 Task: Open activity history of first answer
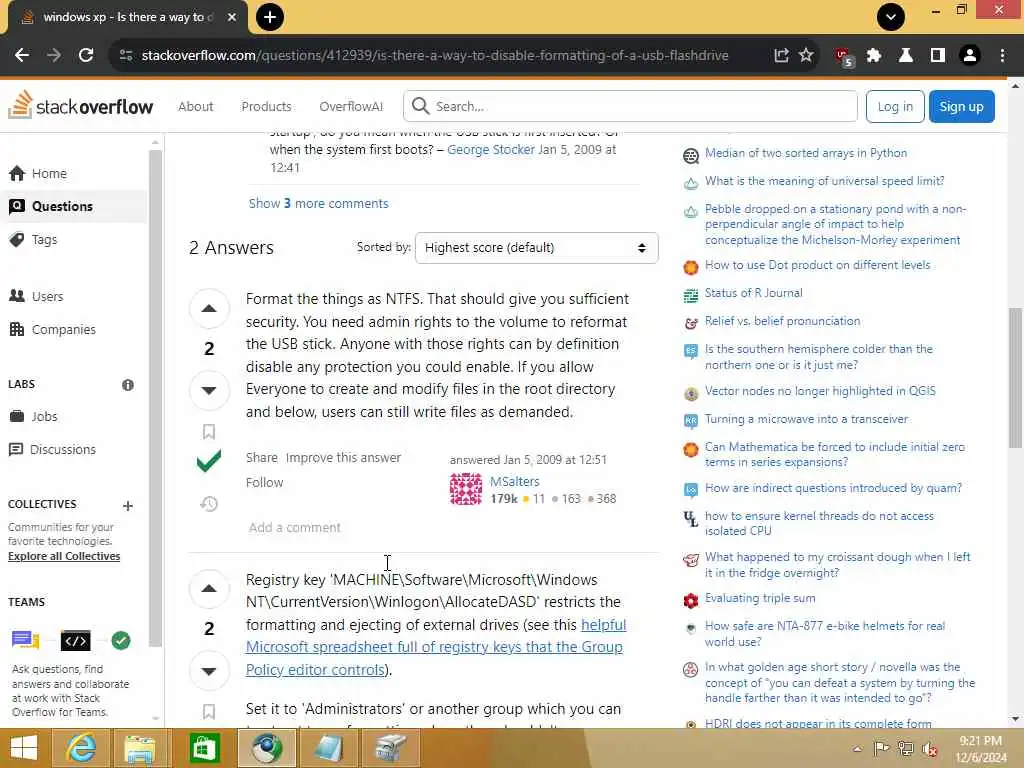point(209,504)
